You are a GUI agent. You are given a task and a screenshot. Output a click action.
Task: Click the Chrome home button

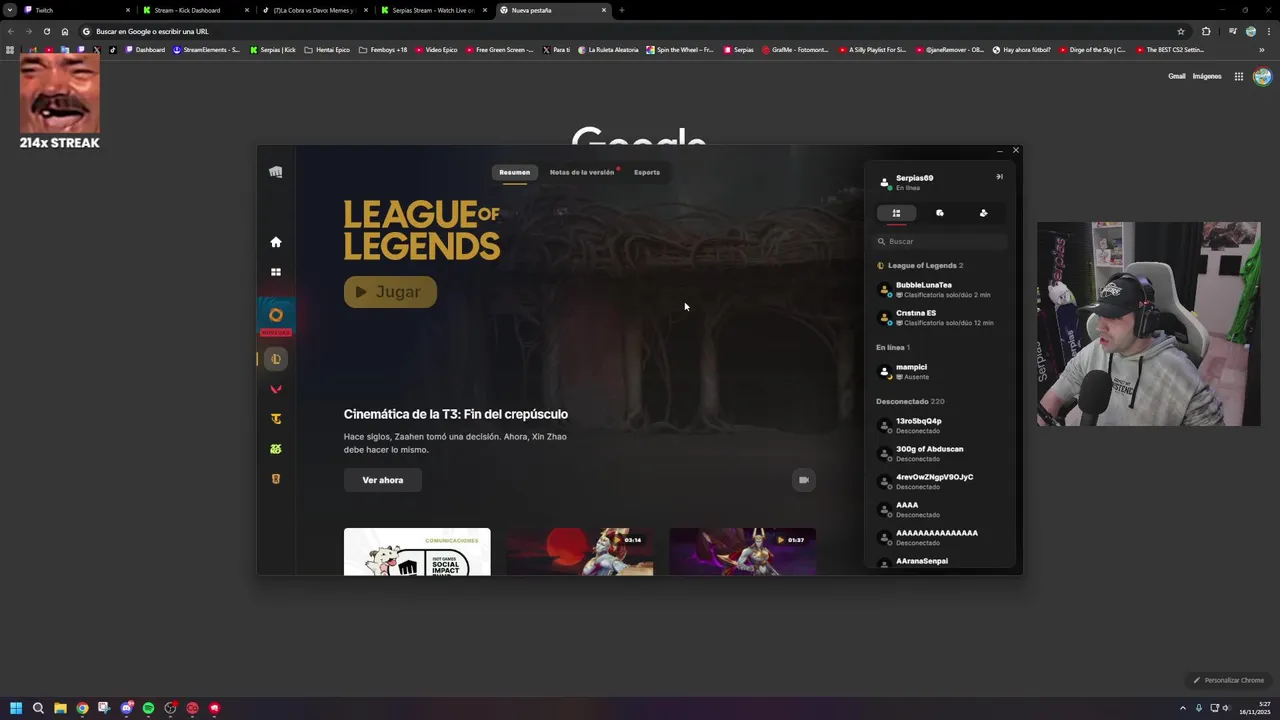pyautogui.click(x=65, y=31)
